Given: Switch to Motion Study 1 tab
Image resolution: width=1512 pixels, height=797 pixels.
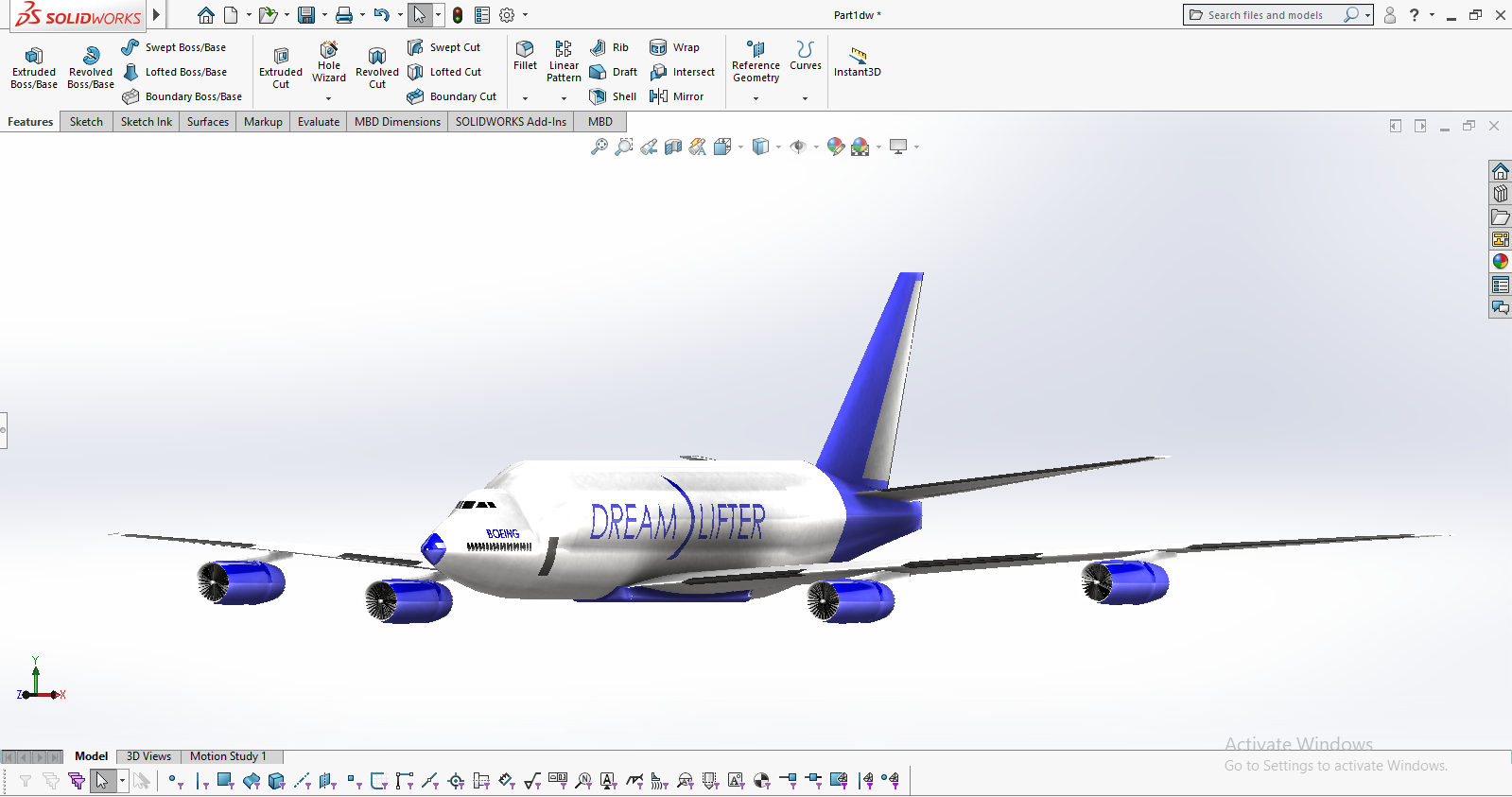Looking at the screenshot, I should point(228,756).
